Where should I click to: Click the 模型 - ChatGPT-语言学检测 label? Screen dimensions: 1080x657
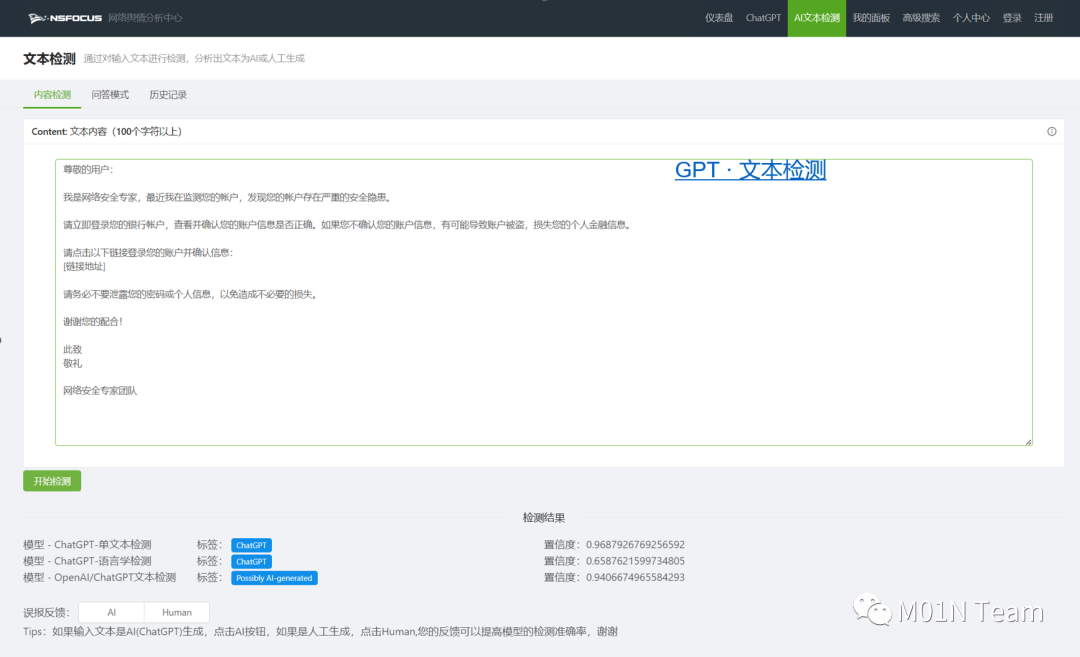(x=87, y=561)
